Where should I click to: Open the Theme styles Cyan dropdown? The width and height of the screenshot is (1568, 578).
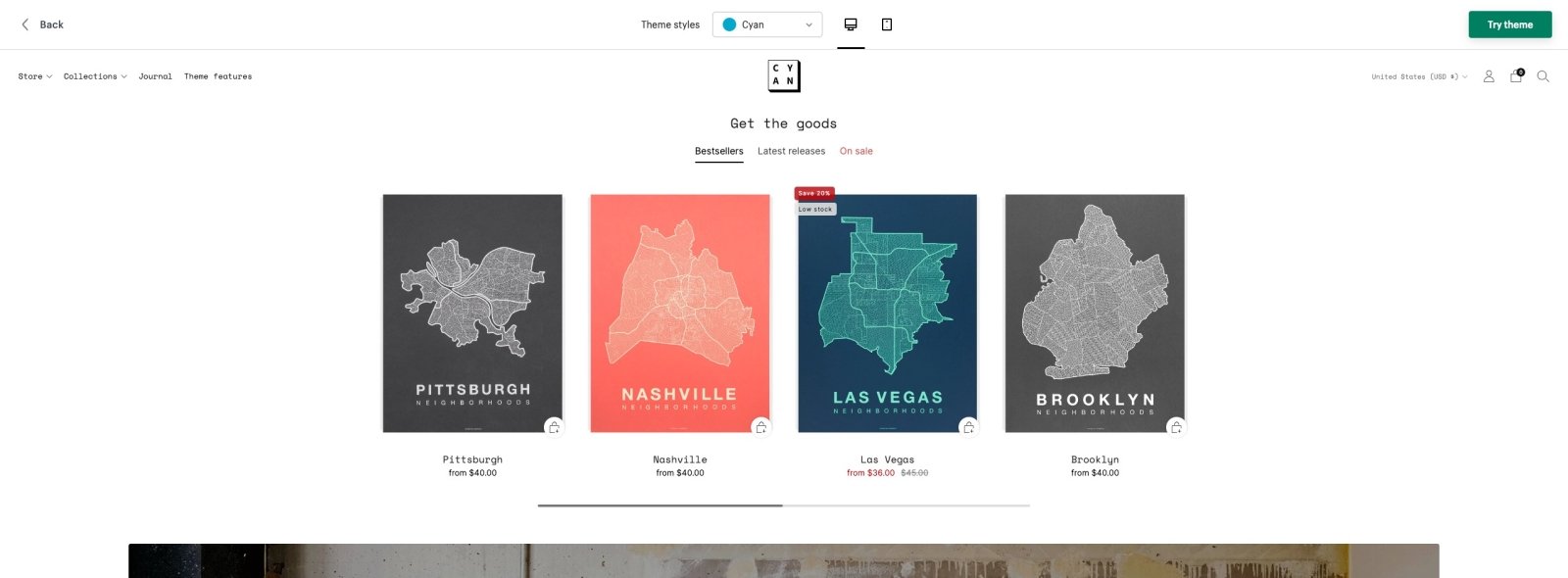pyautogui.click(x=767, y=24)
